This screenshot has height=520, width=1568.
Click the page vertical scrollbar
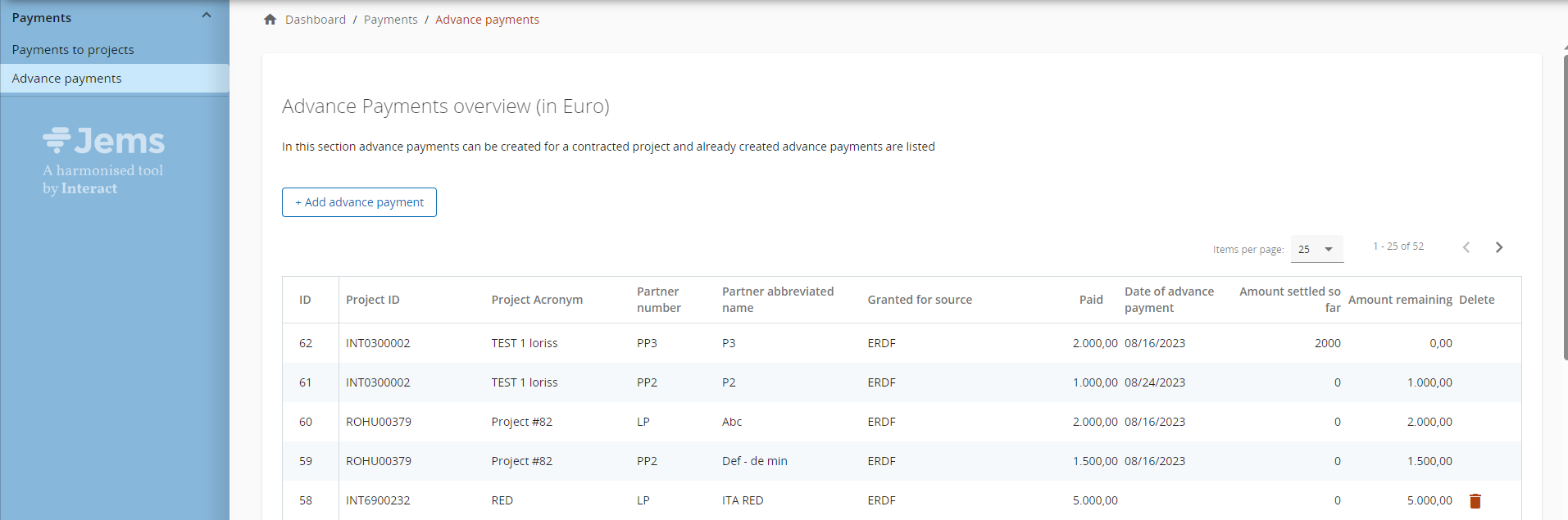[1565, 205]
